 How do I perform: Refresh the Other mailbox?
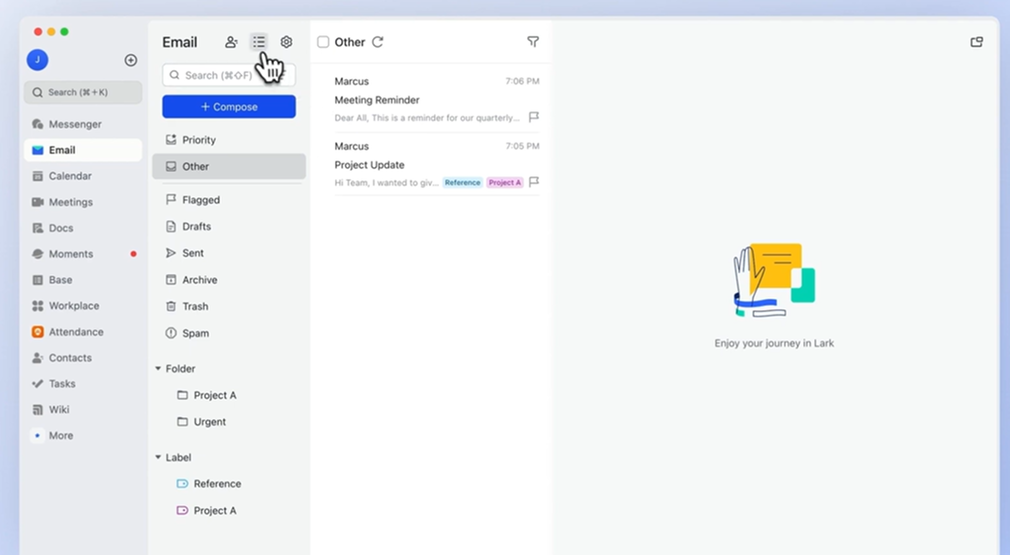coord(378,42)
